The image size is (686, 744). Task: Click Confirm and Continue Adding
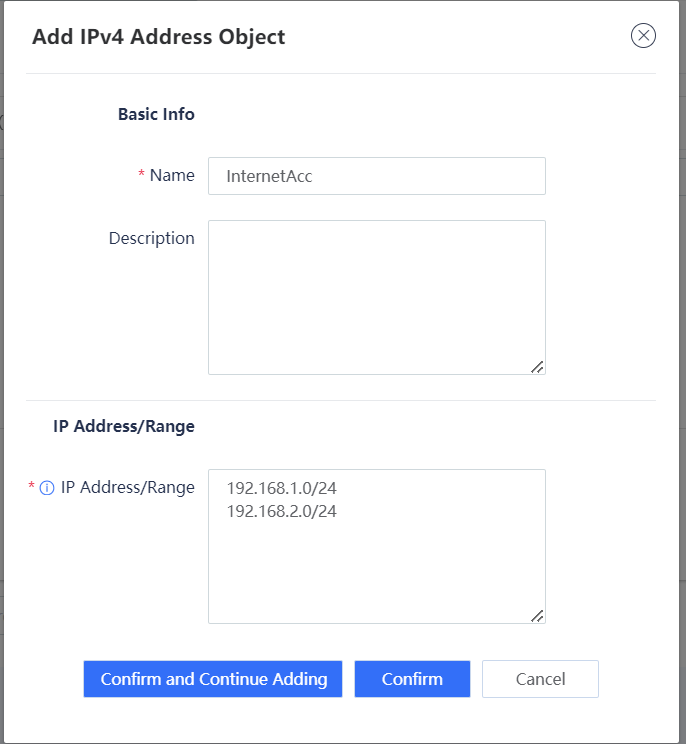point(213,679)
